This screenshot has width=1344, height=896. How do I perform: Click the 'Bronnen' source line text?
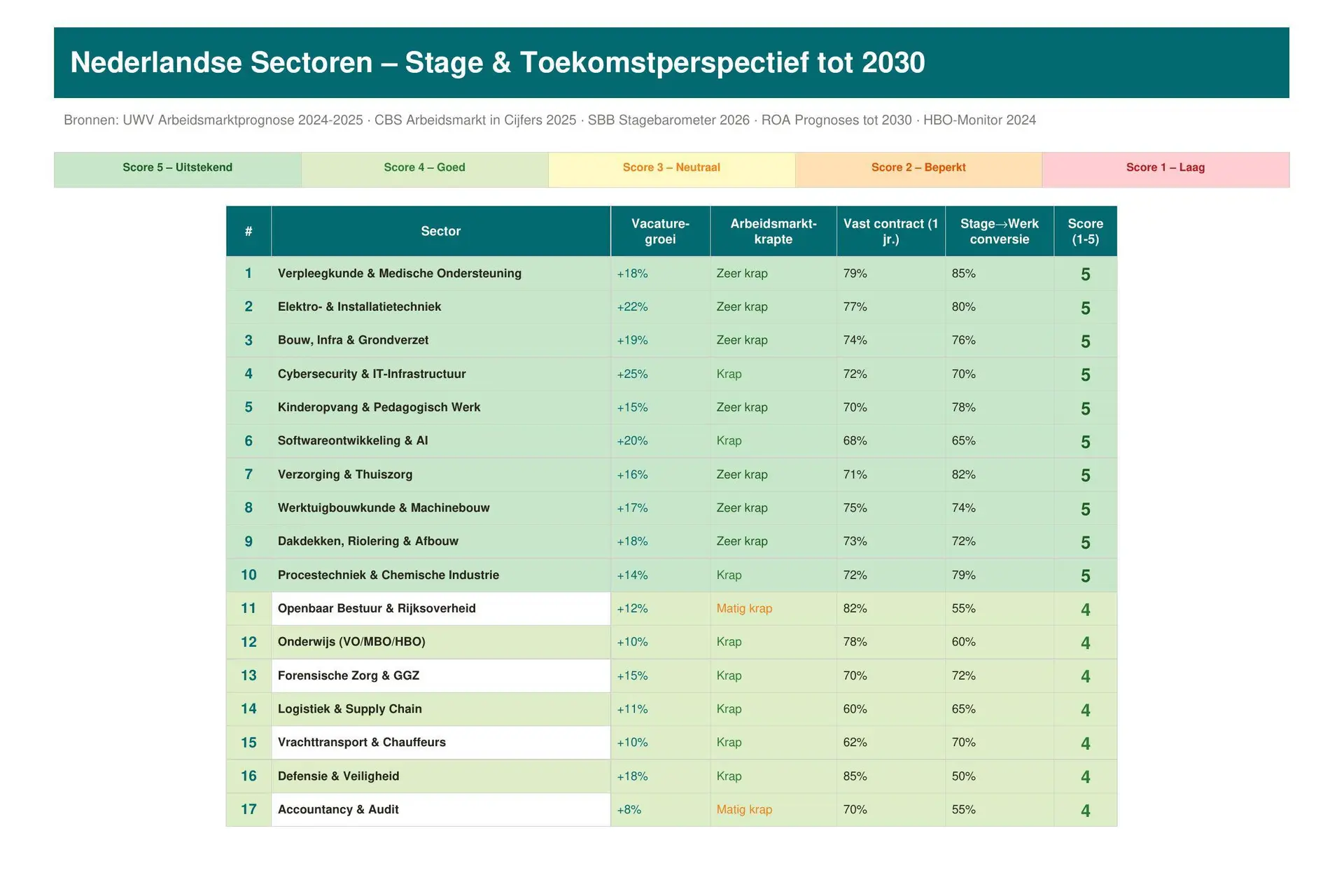click(549, 120)
